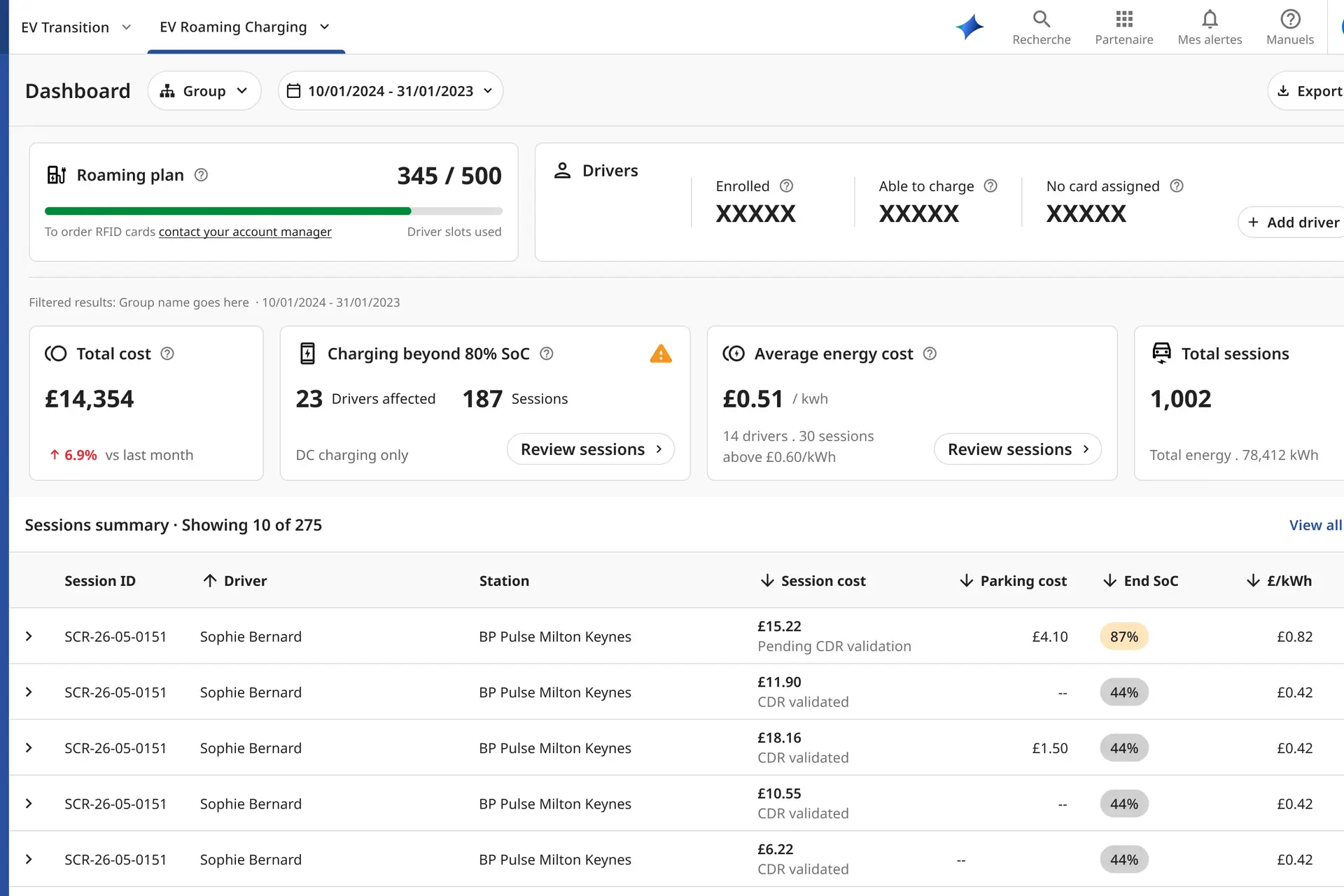Click the orange warning triangle icon
Viewport: 1344px width, 896px height.
661,353
